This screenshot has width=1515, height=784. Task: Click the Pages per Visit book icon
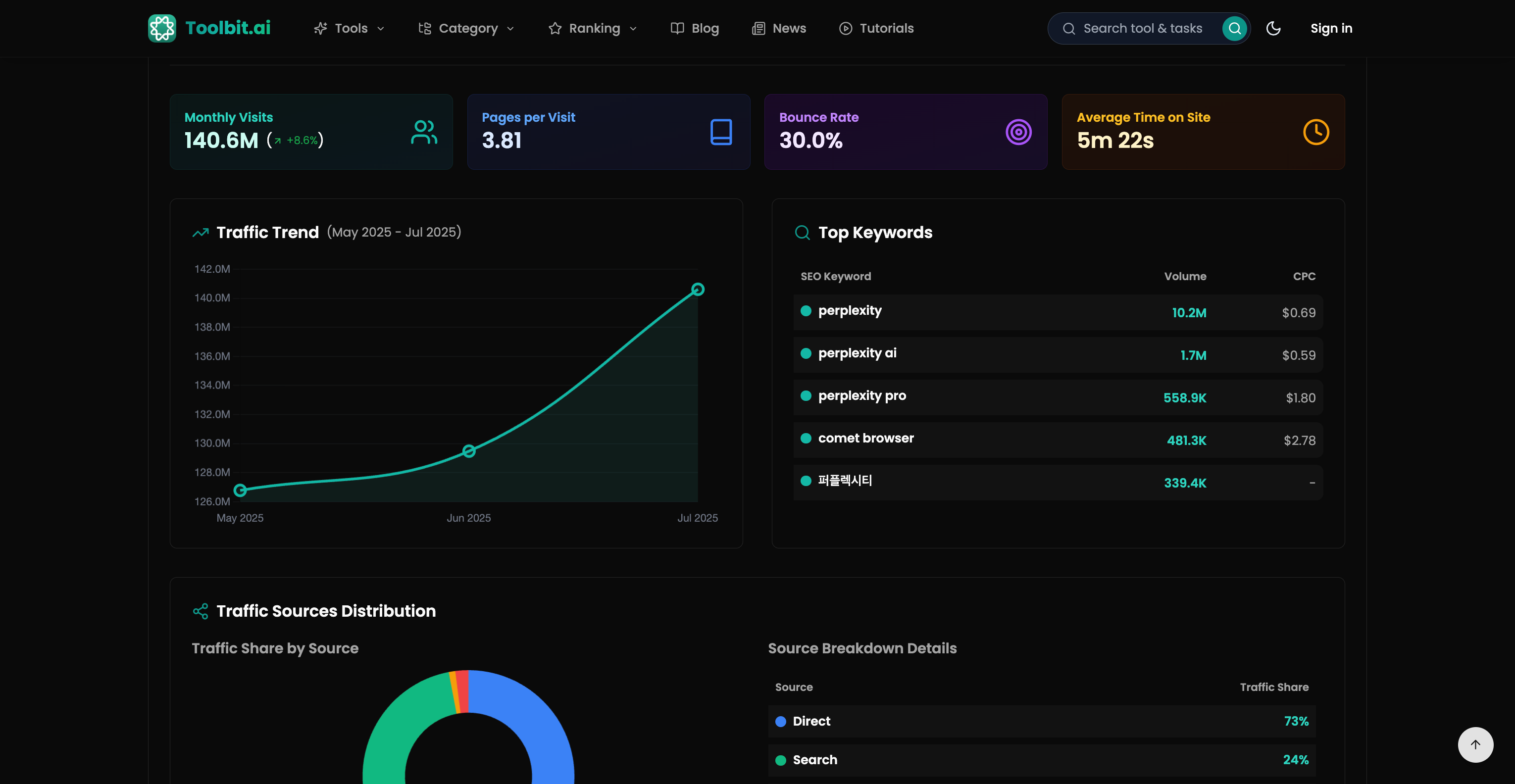pos(721,132)
